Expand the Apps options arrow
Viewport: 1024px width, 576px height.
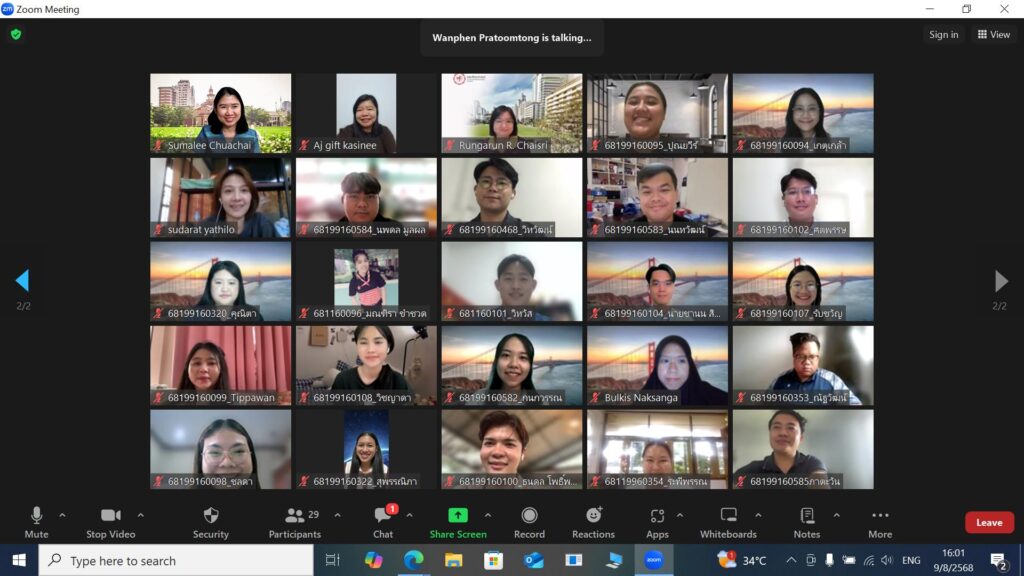pos(680,516)
